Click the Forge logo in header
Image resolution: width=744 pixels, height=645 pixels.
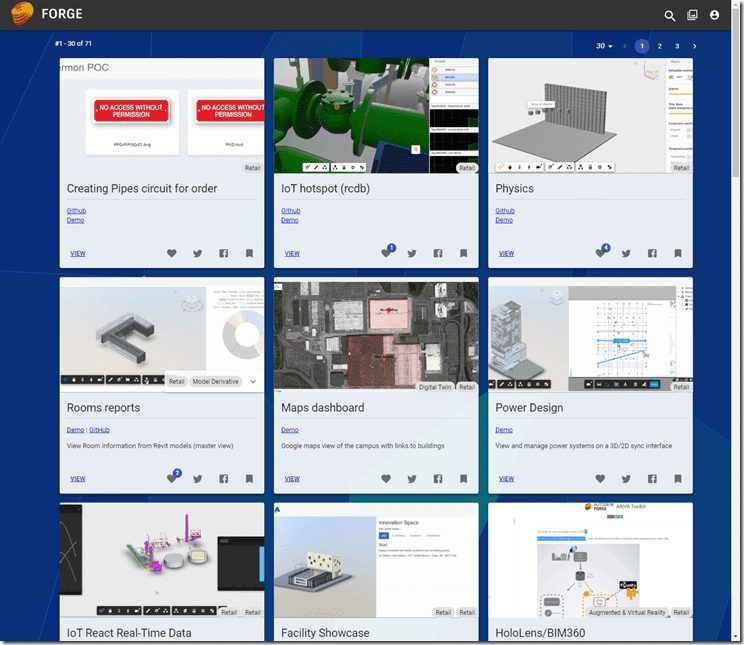(x=47, y=14)
